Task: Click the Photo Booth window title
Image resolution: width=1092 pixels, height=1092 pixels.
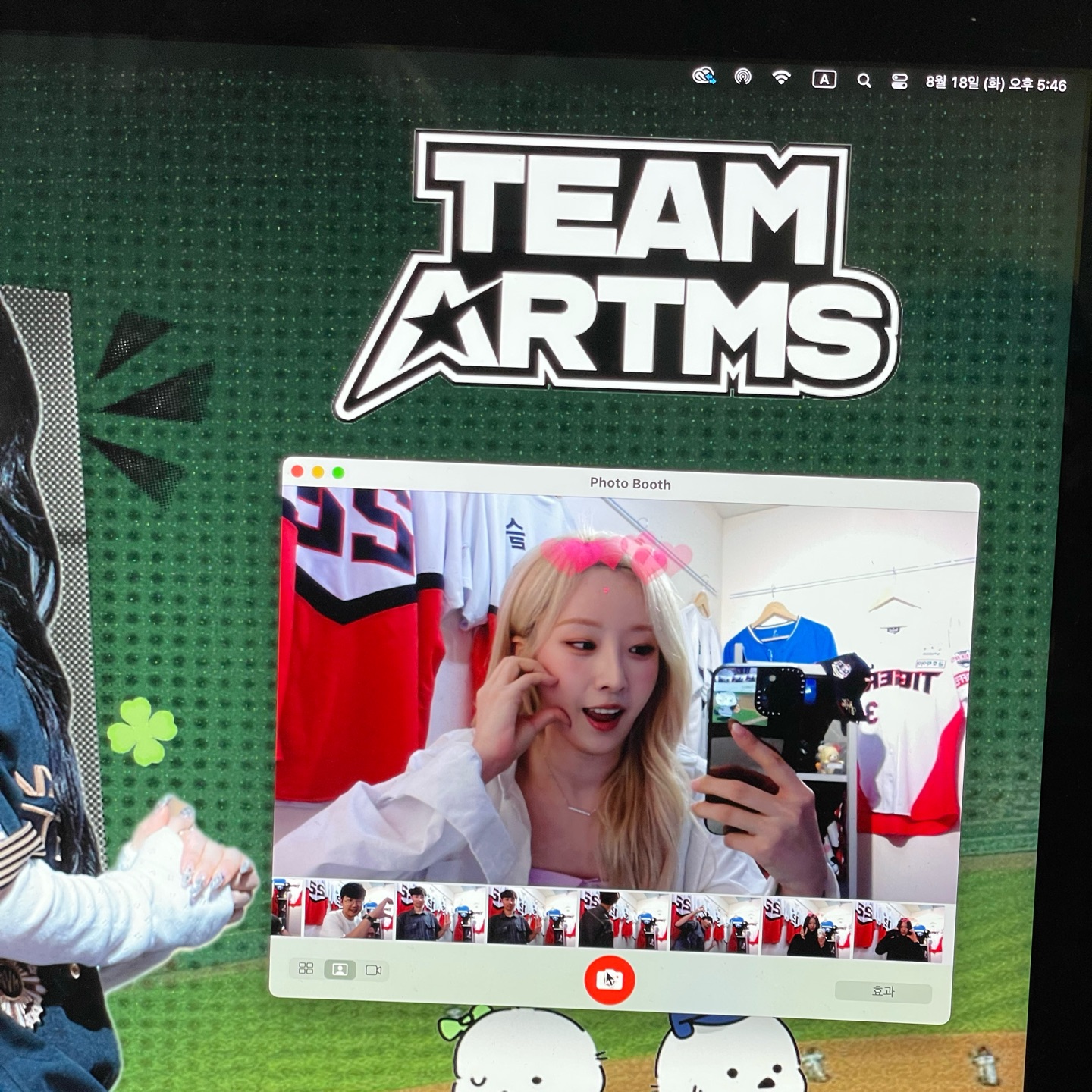Action: pos(630,483)
